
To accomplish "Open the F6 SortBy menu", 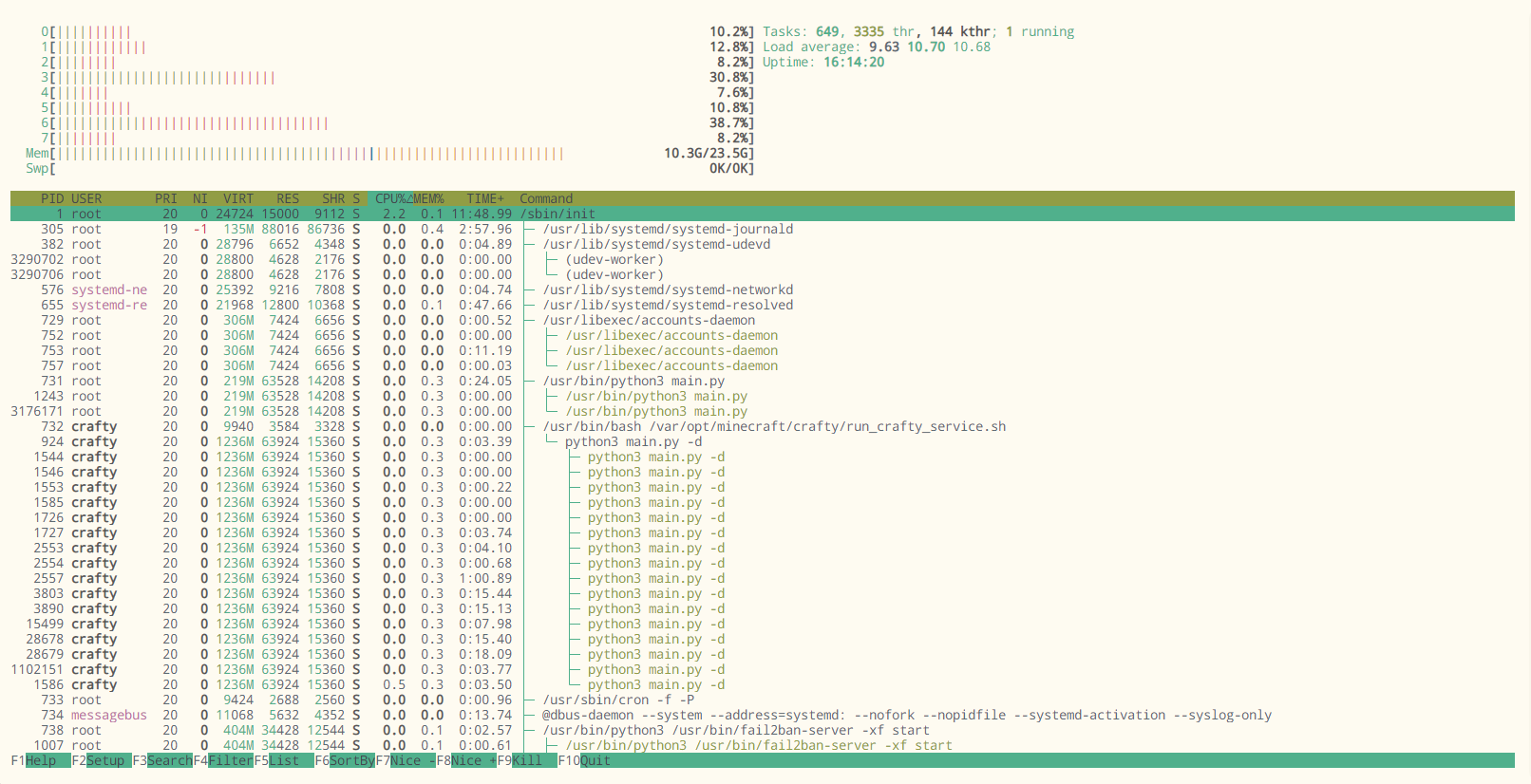I will pos(345,760).
